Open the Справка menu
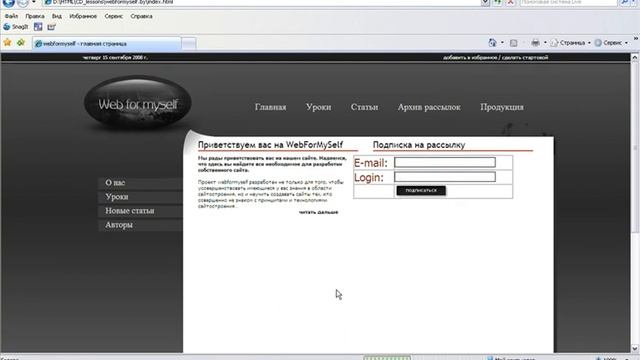Viewport: 640px width, 360px height. click(x=141, y=16)
